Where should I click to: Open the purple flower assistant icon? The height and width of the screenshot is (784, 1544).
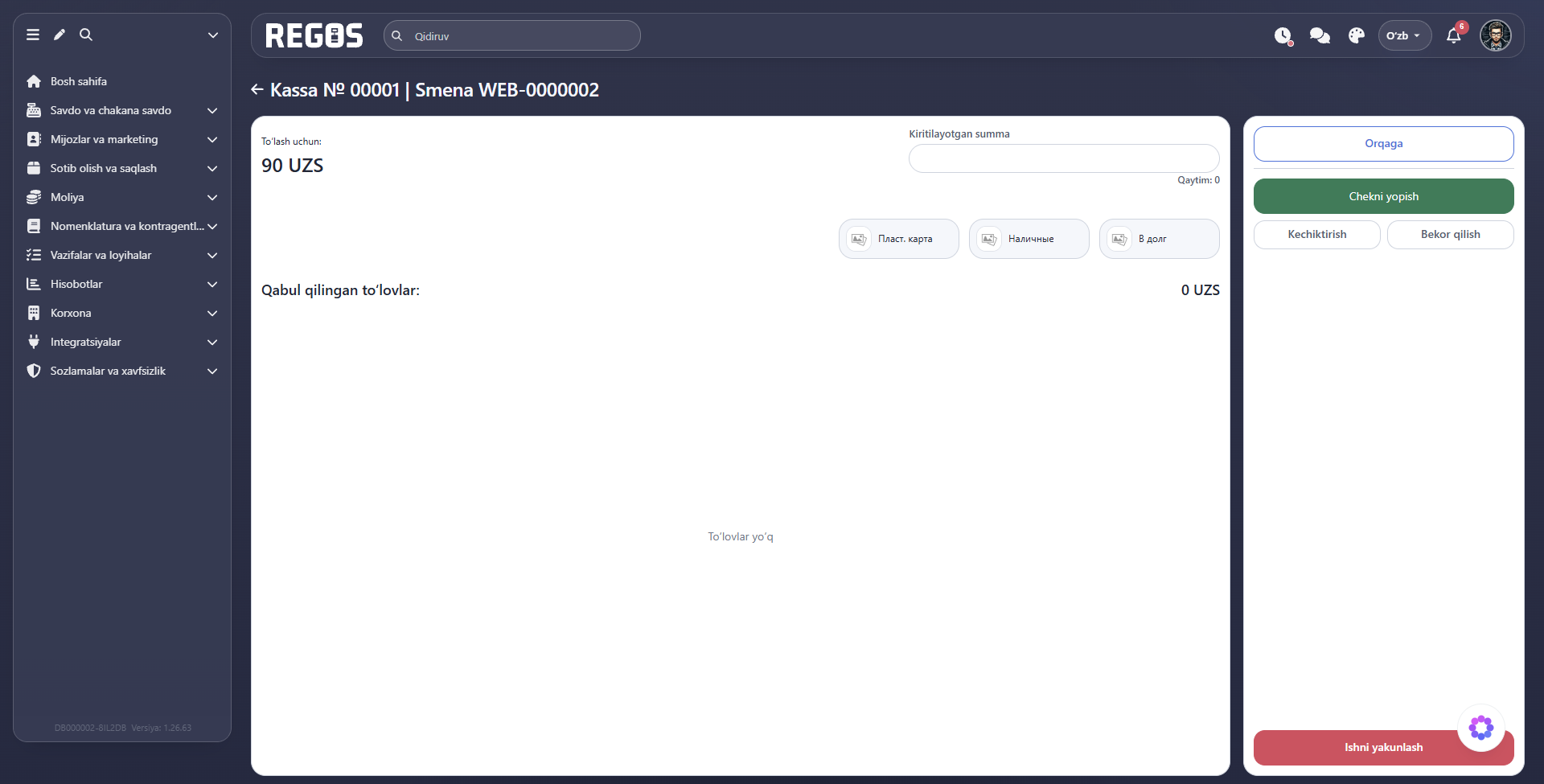pyautogui.click(x=1481, y=728)
